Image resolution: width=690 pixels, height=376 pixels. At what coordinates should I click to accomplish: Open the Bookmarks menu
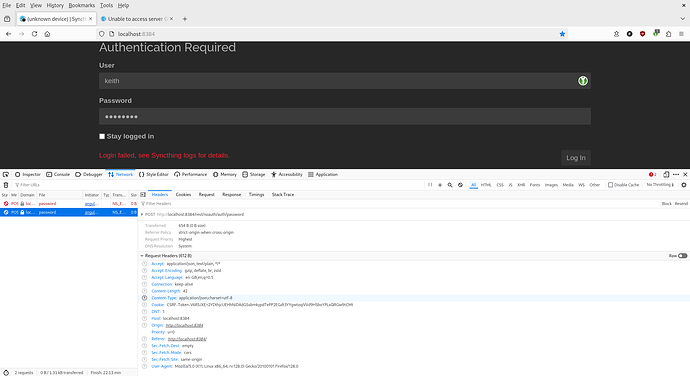click(x=81, y=5)
